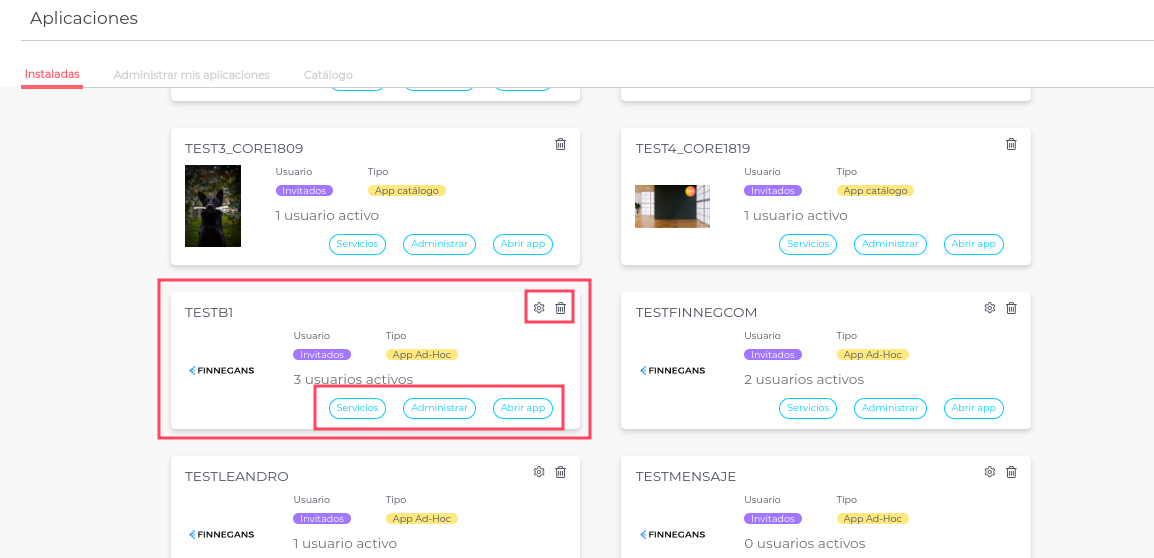
Task: Delete TESTB1 using the trash icon
Action: (560, 308)
